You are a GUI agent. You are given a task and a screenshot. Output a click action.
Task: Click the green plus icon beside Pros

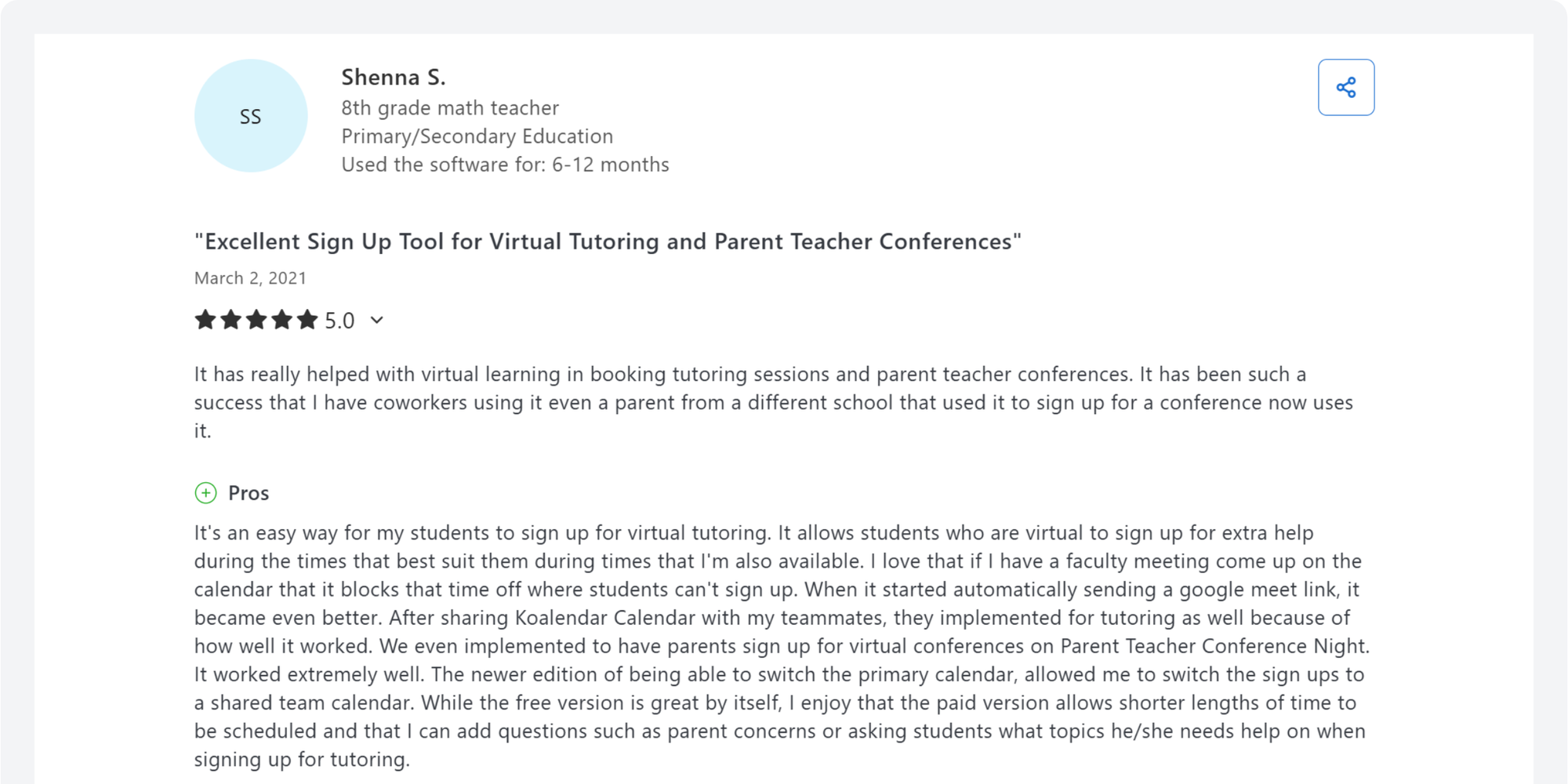pyautogui.click(x=205, y=493)
